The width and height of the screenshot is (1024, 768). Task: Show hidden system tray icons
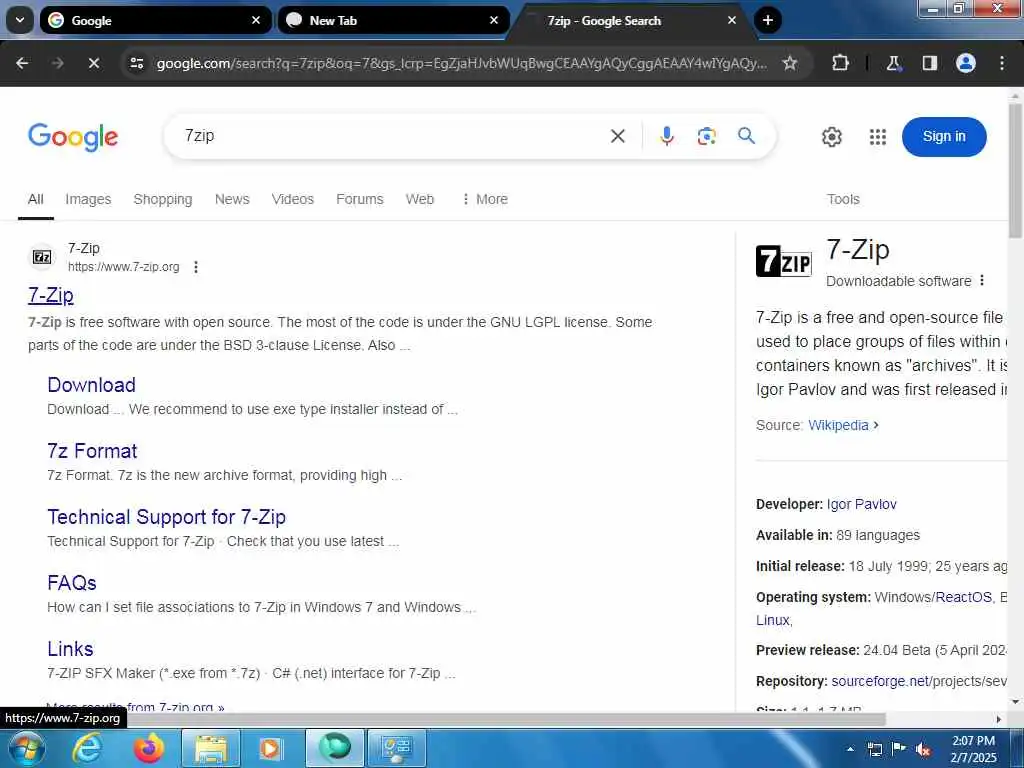[850, 749]
